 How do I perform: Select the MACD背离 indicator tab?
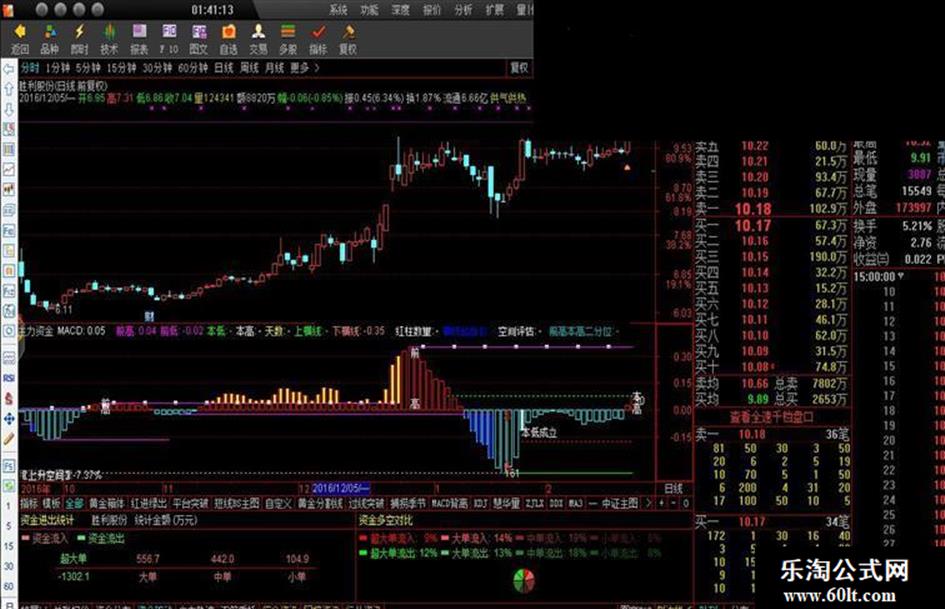(450, 503)
